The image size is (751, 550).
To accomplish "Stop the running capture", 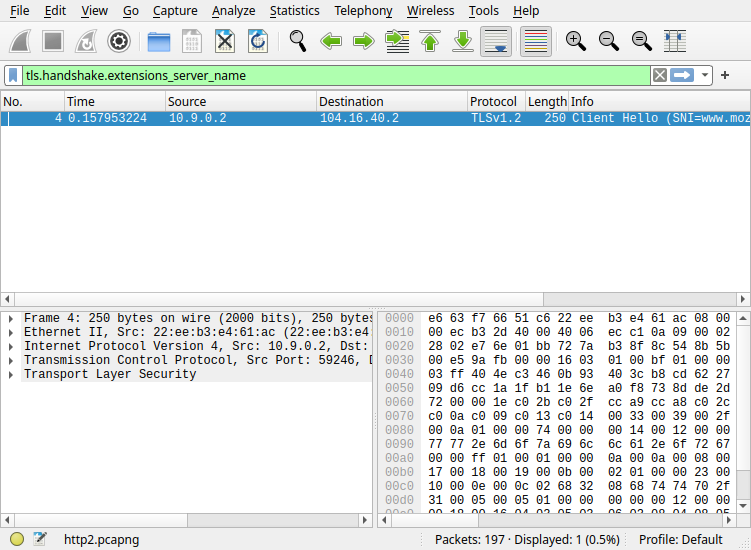I will [53, 41].
